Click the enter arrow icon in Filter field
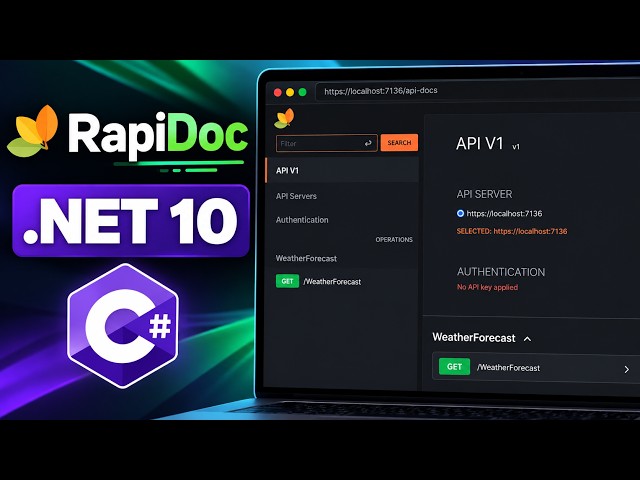640x480 pixels. click(368, 143)
